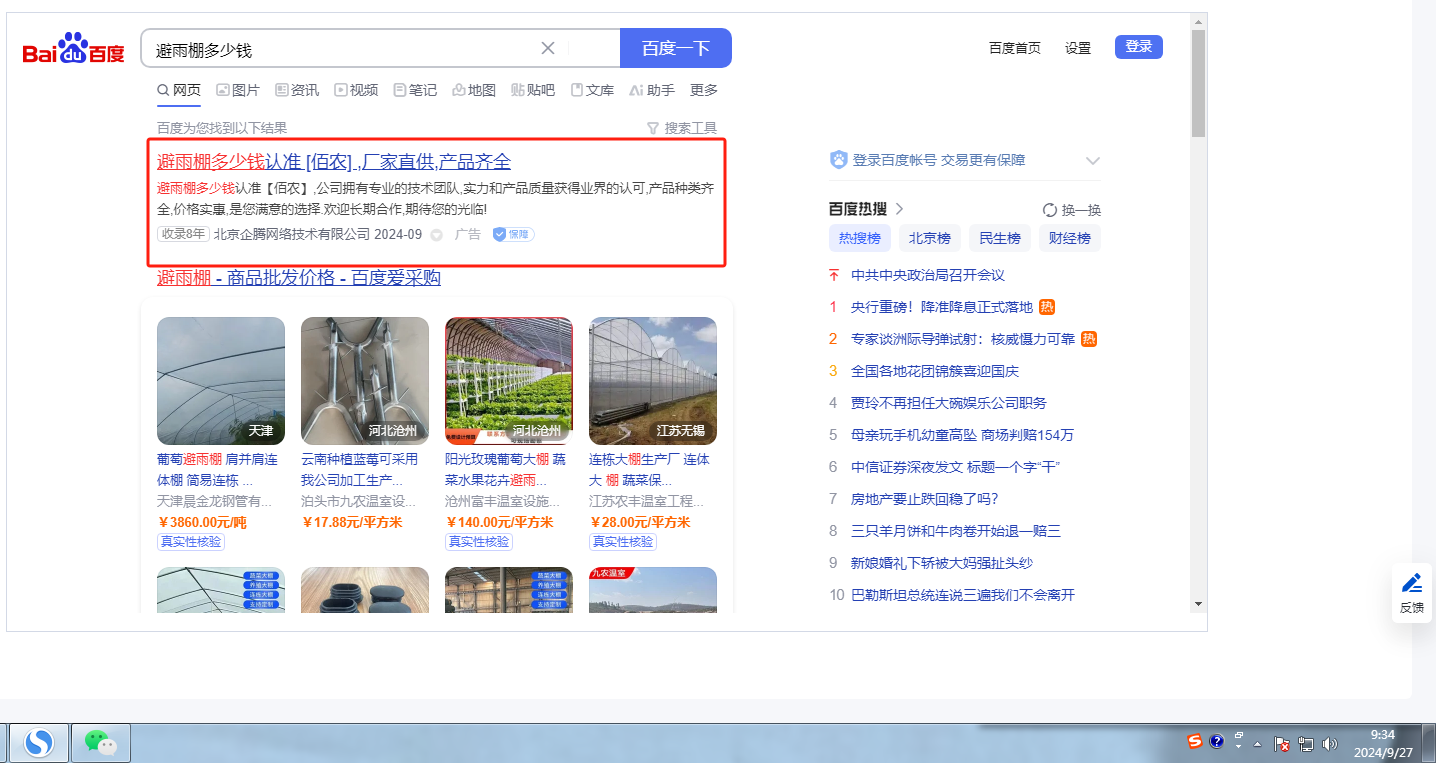Select the 热搜榜 hot list tab
The height and width of the screenshot is (763, 1436).
[x=860, y=238]
